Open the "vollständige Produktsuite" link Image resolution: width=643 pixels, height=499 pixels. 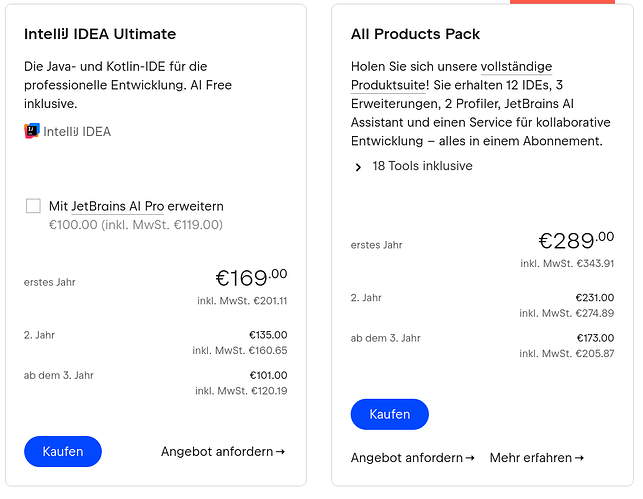coord(451,75)
